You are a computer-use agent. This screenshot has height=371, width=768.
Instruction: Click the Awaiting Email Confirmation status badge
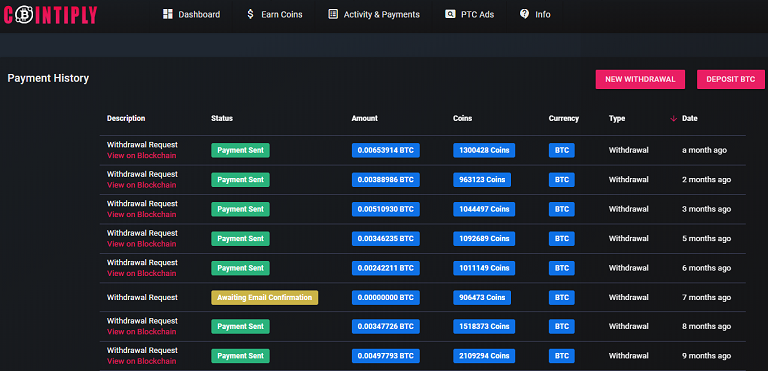point(264,297)
